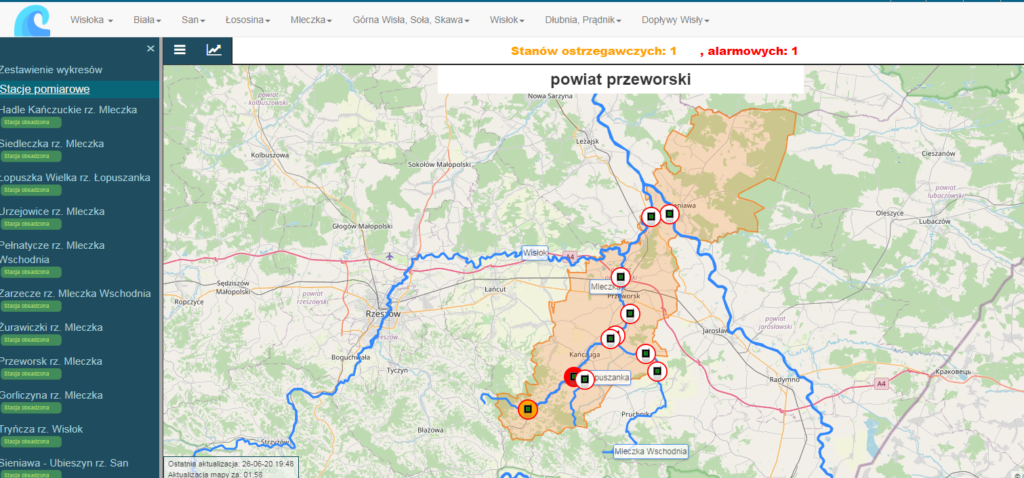Open the San dropdown in navbar

pos(193,20)
